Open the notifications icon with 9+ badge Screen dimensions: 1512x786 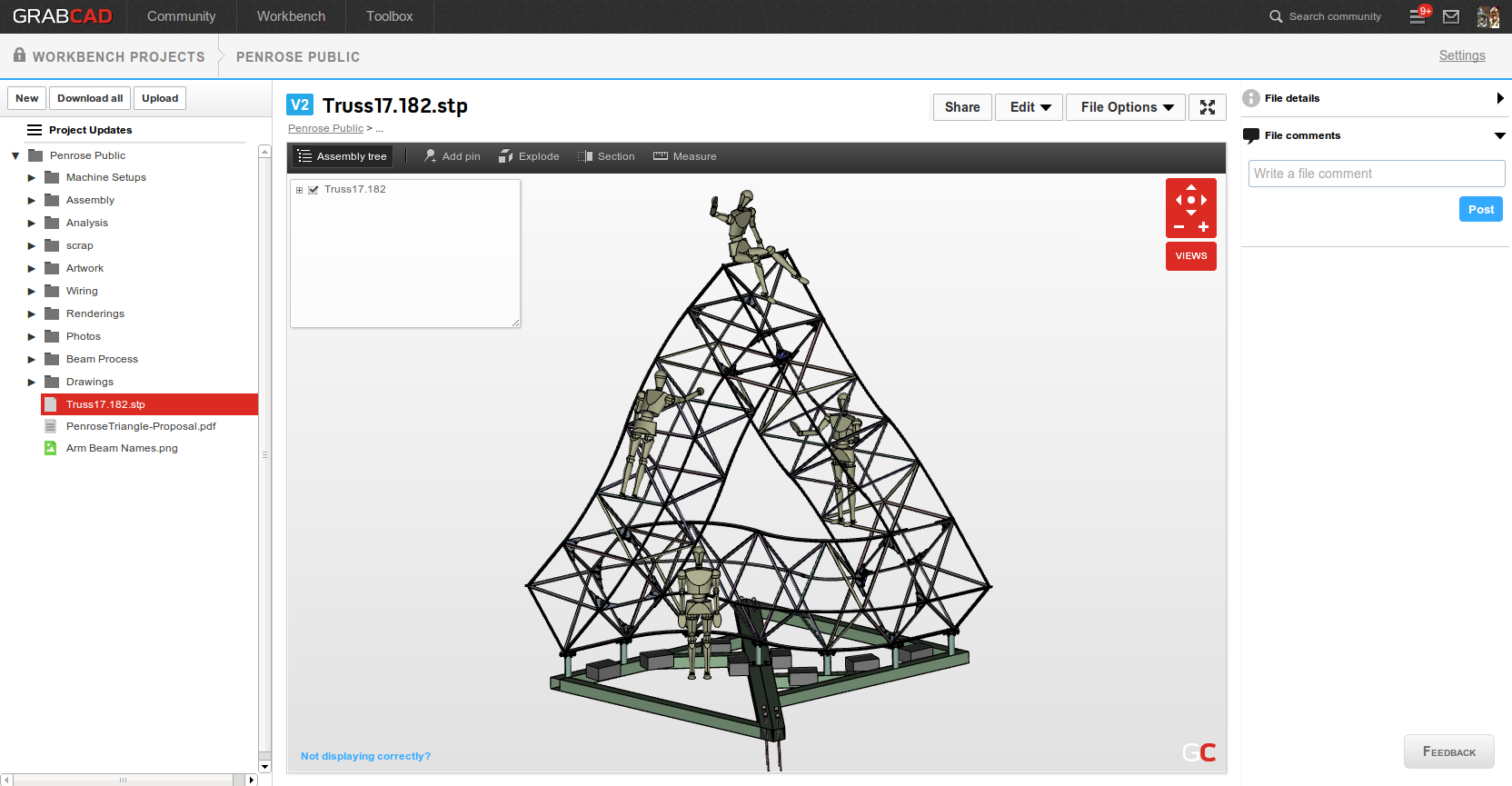[1418, 16]
